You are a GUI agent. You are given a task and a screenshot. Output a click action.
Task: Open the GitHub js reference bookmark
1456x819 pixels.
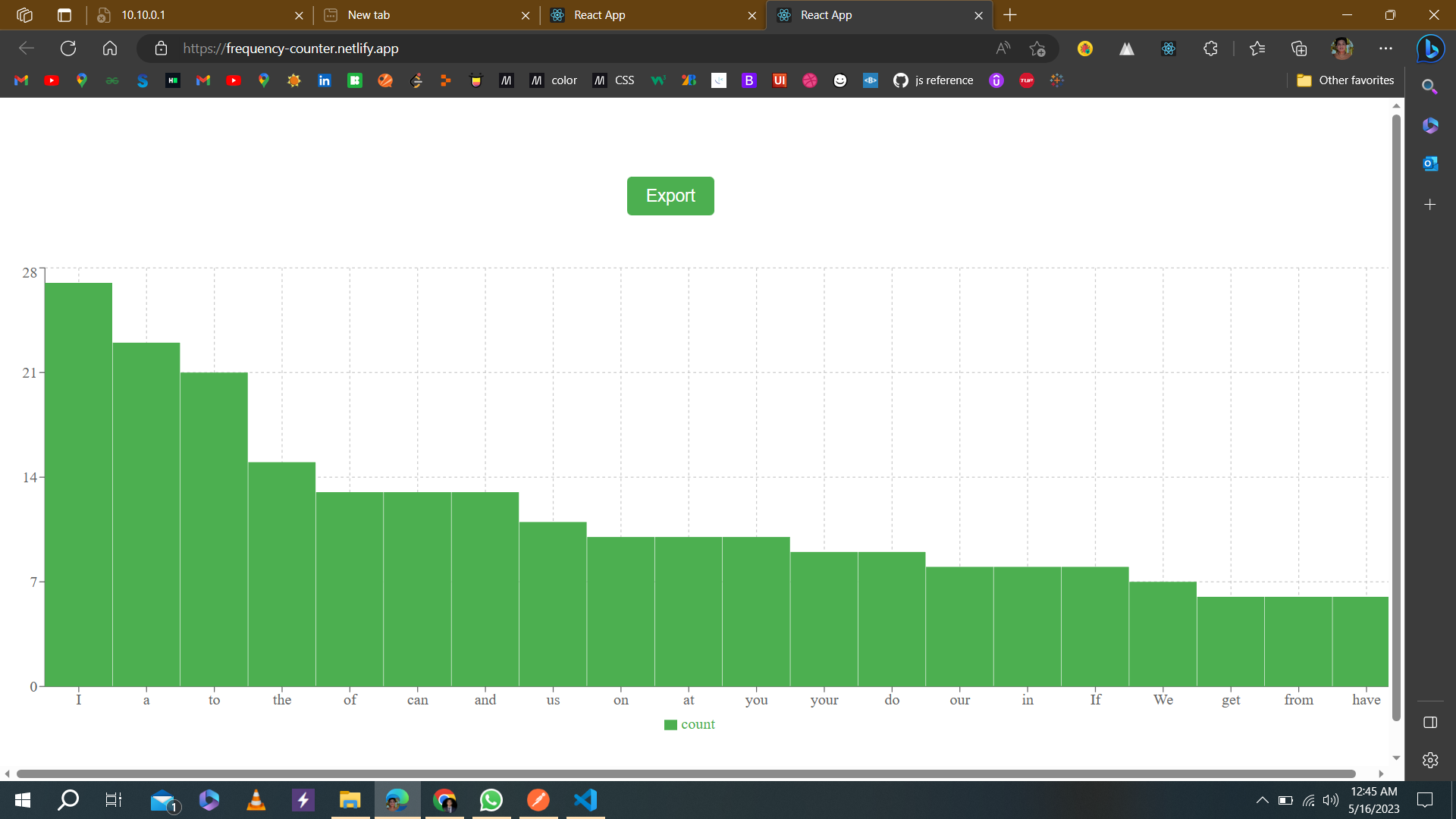coord(934,80)
